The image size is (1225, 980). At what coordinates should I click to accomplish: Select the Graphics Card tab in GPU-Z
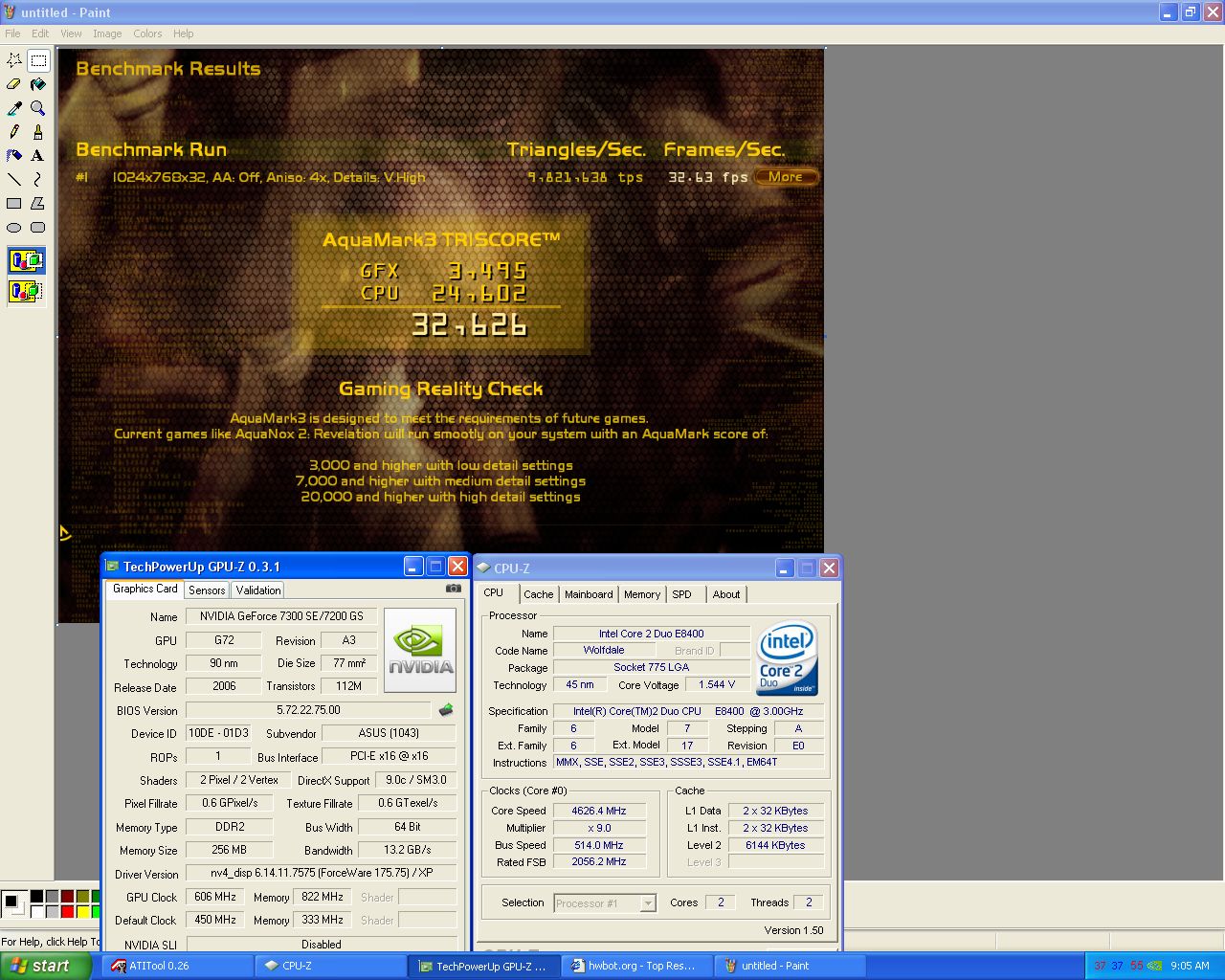145,589
